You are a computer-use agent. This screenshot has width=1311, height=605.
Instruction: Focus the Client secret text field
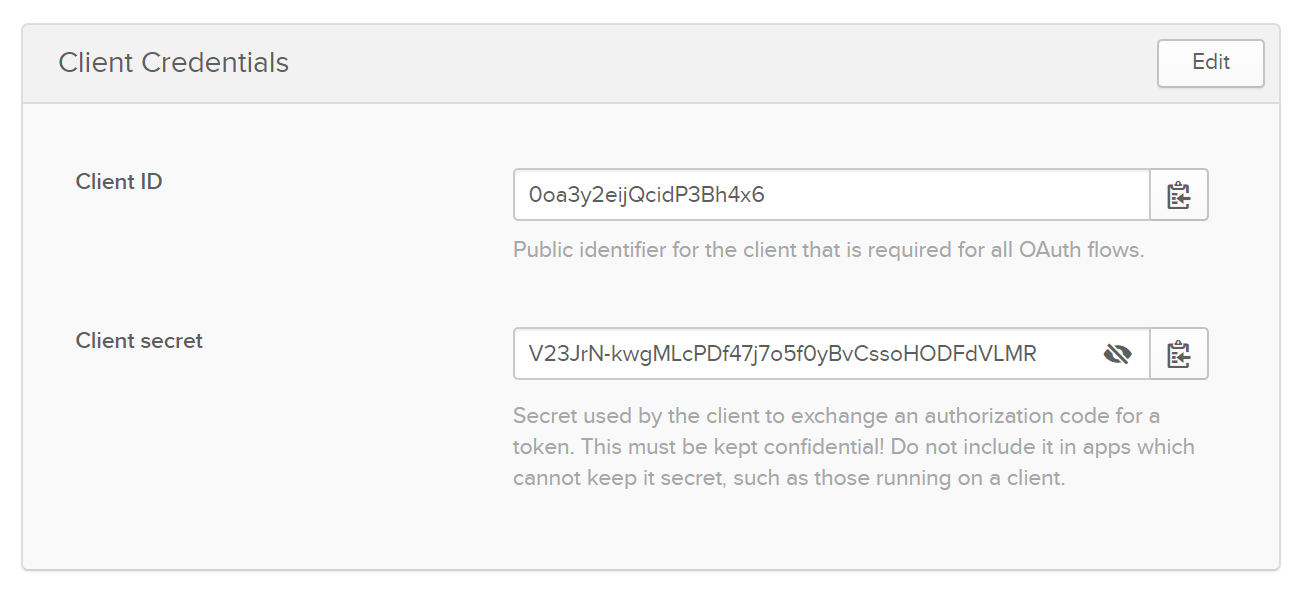pos(800,354)
